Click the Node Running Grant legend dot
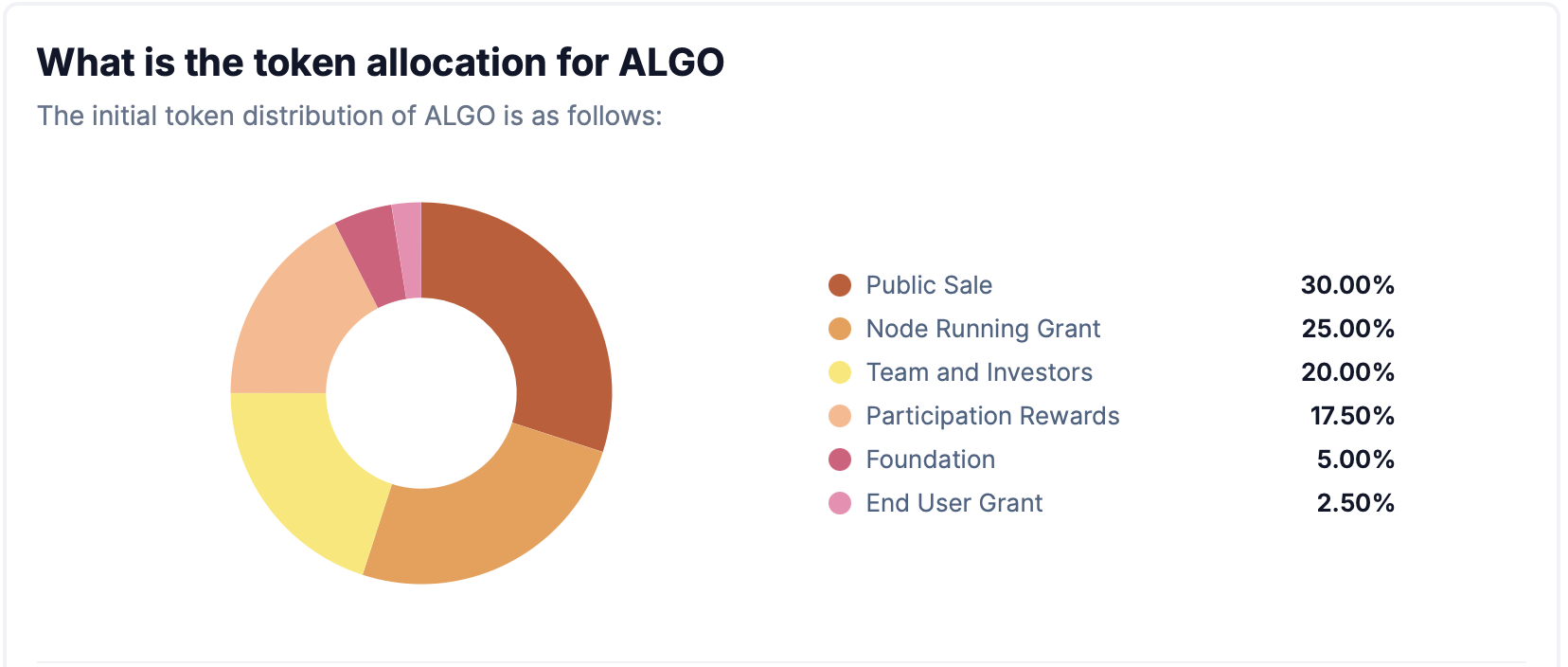 click(x=840, y=329)
